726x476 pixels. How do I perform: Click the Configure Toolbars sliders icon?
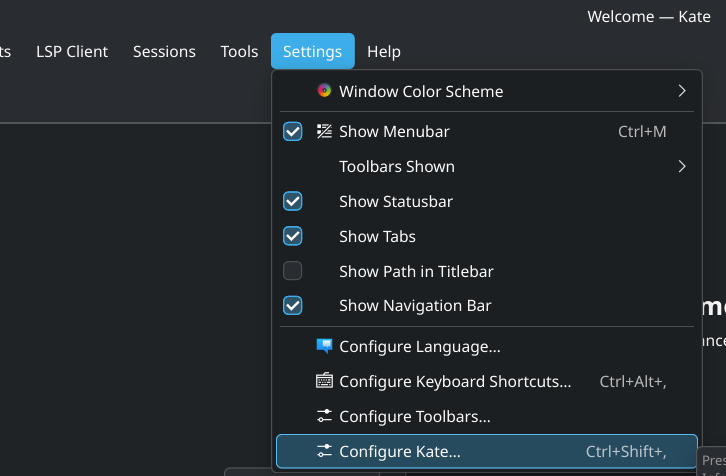[324, 416]
